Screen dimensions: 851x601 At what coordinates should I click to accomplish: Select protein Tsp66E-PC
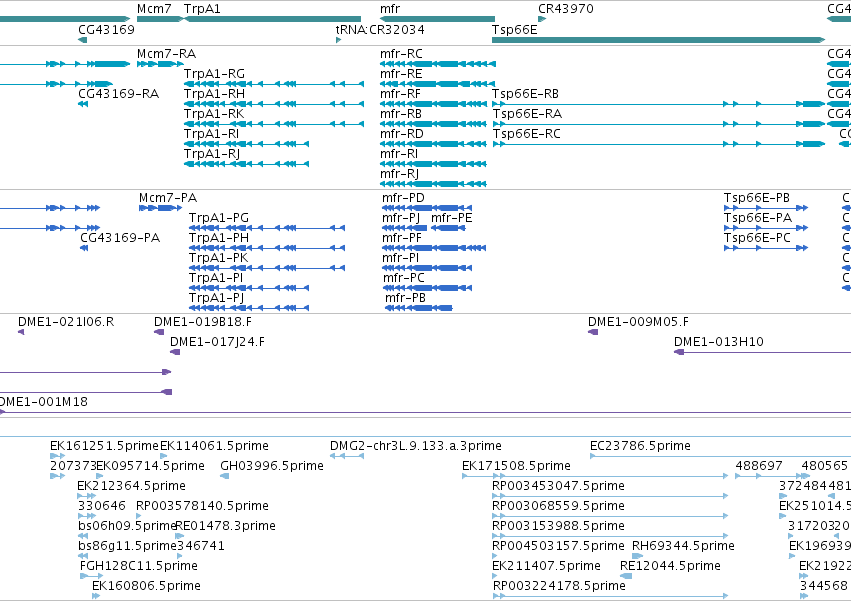click(x=766, y=248)
